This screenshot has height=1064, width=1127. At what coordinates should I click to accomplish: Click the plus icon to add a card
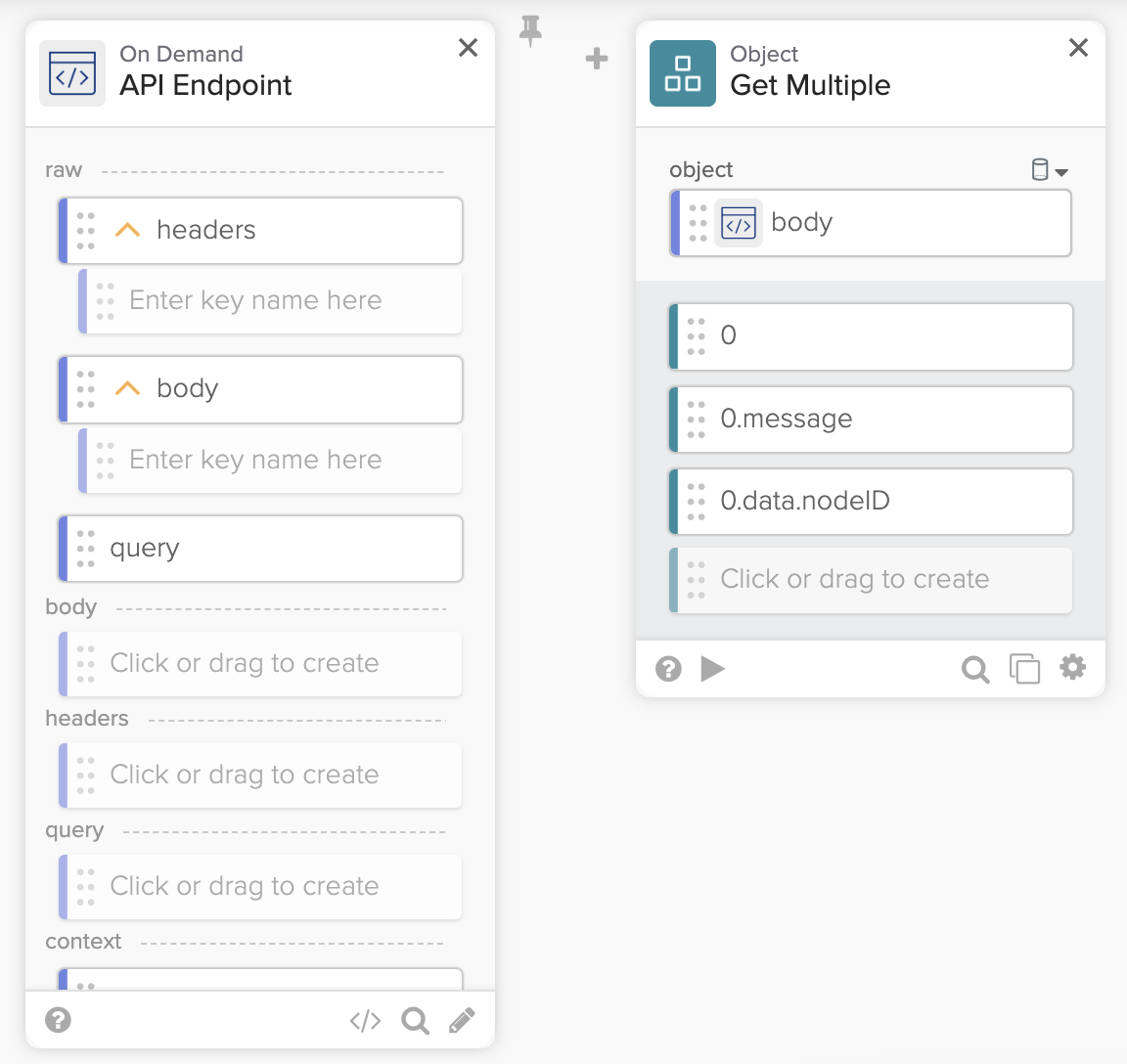point(597,59)
